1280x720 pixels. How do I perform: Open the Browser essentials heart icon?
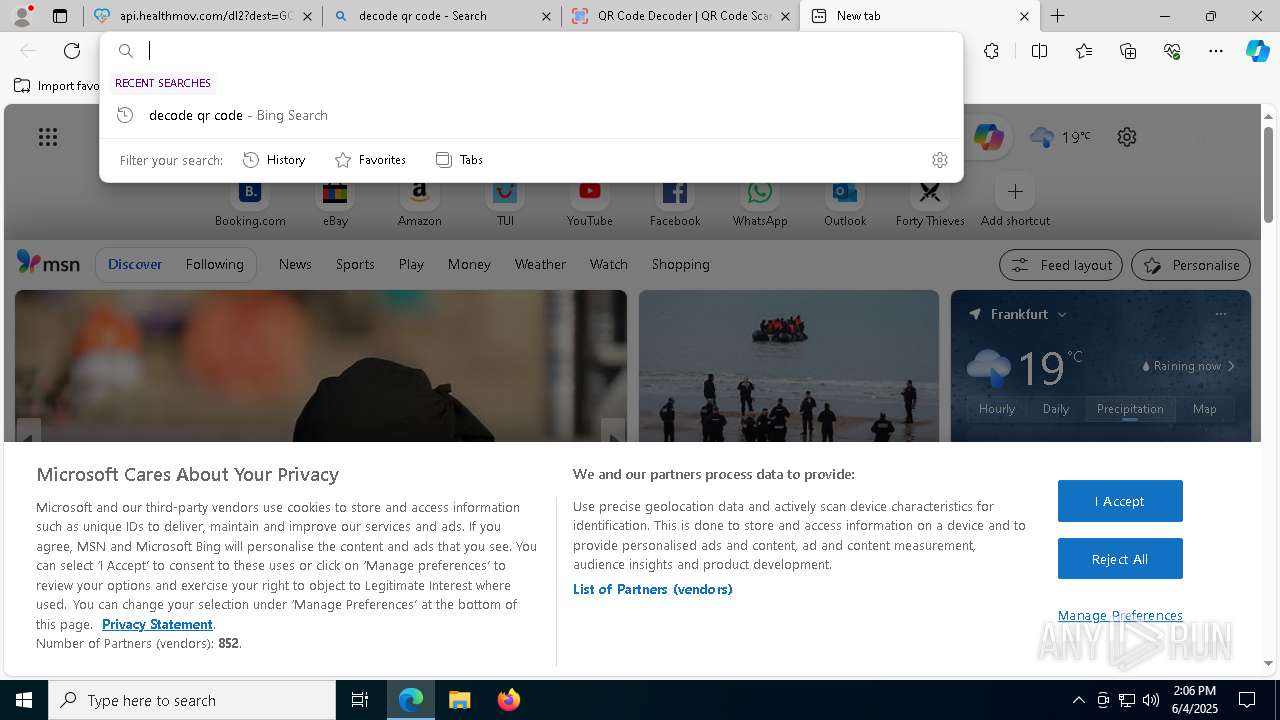pyautogui.click(x=1172, y=51)
